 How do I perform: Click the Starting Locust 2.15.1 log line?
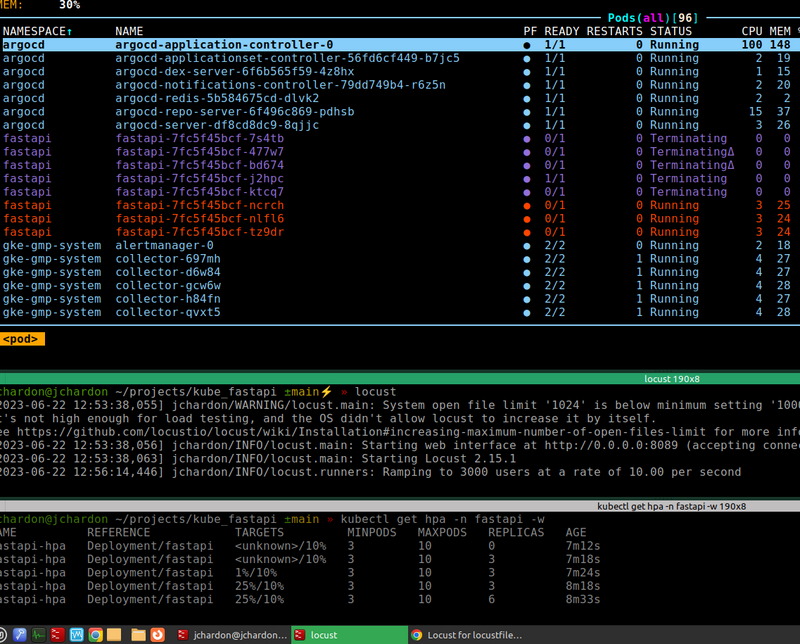tap(258, 459)
